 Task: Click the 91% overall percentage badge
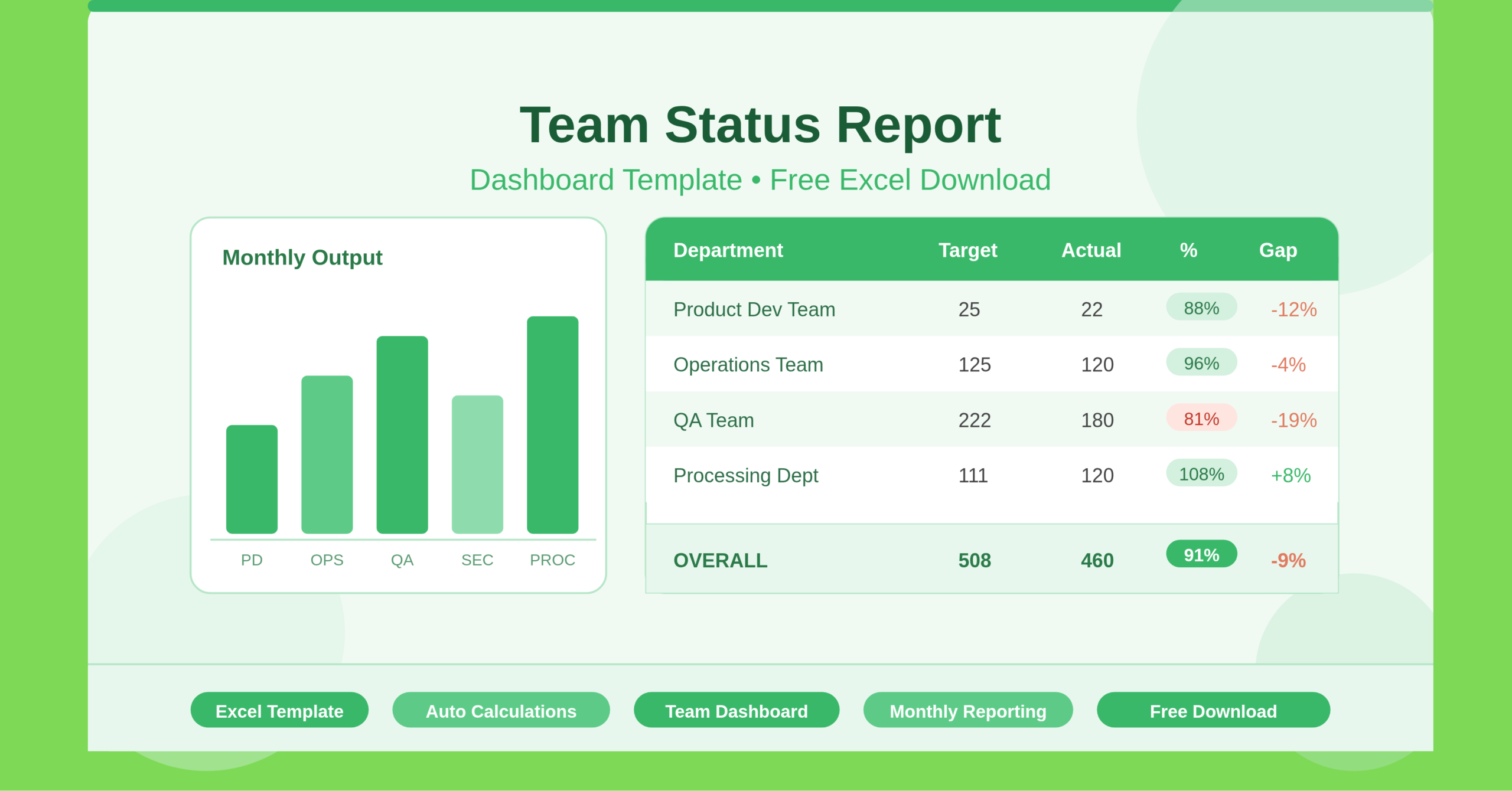(x=1201, y=554)
